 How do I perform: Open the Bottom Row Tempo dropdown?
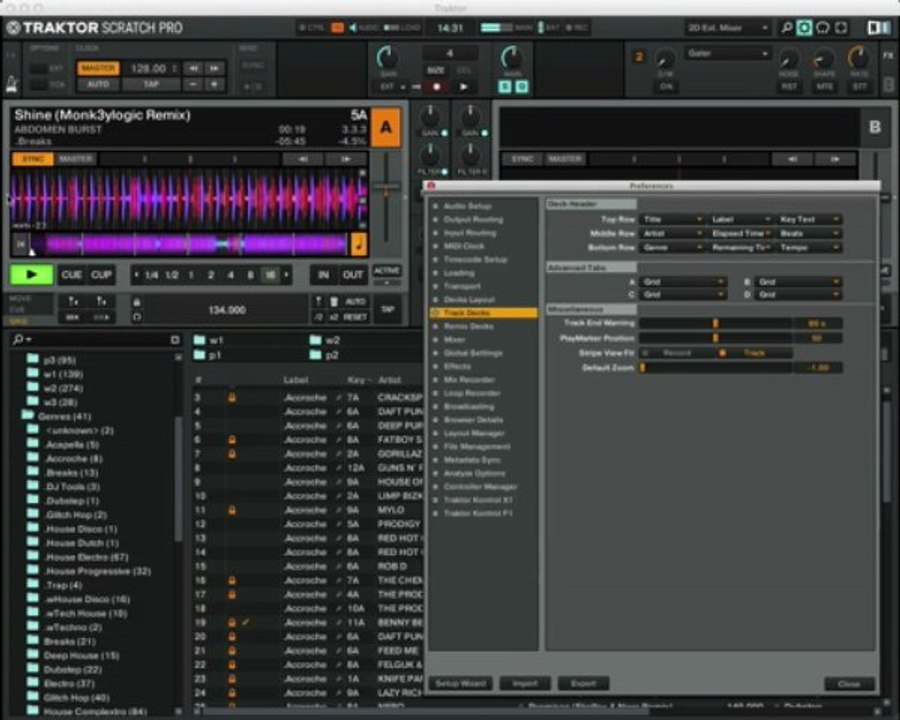(809, 247)
